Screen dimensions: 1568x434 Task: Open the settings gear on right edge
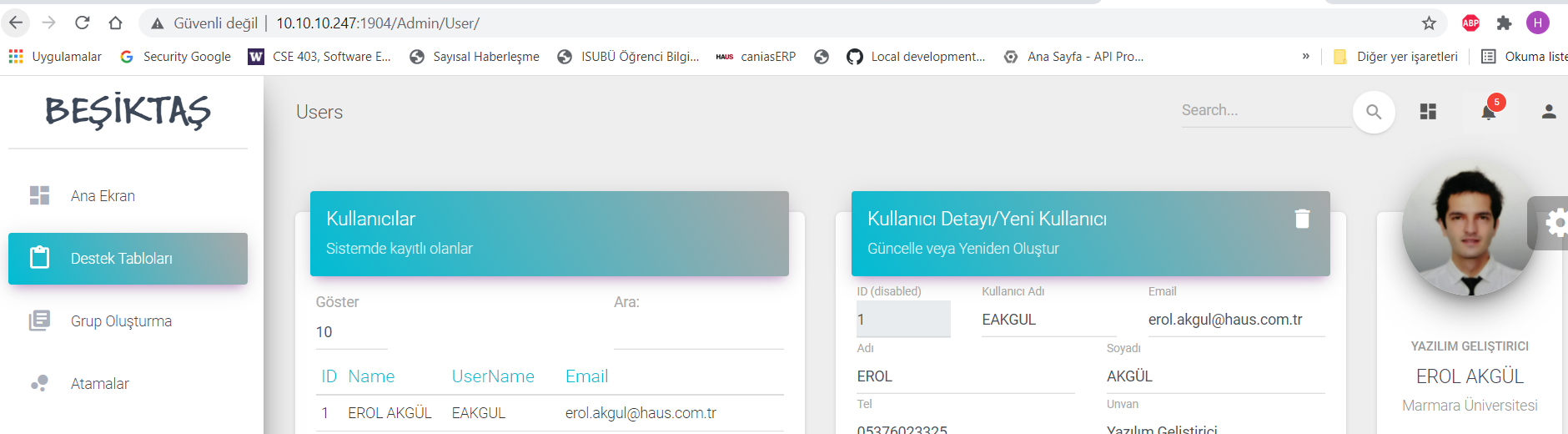pos(1555,223)
